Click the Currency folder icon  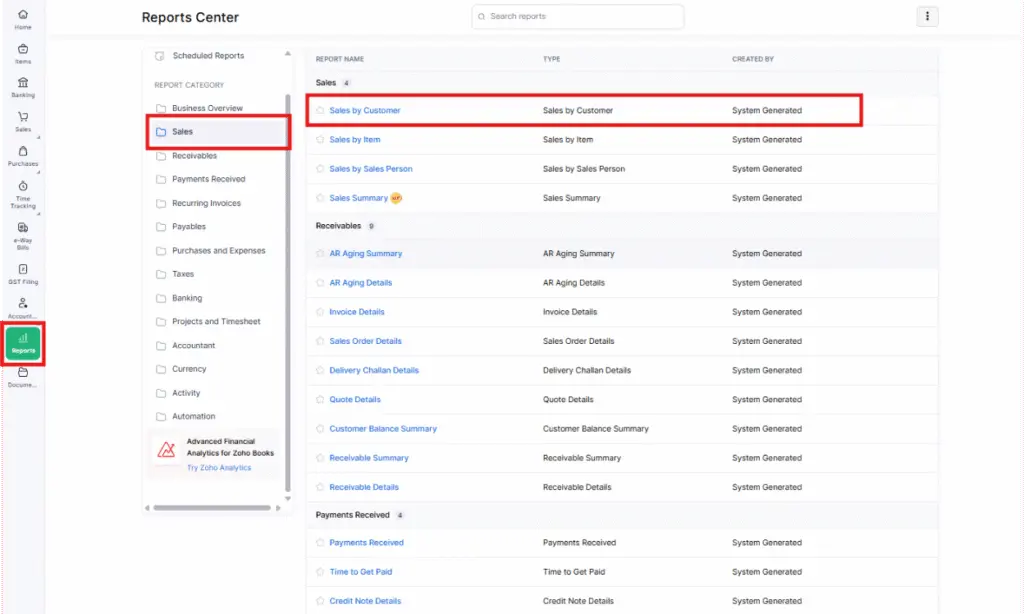161,369
